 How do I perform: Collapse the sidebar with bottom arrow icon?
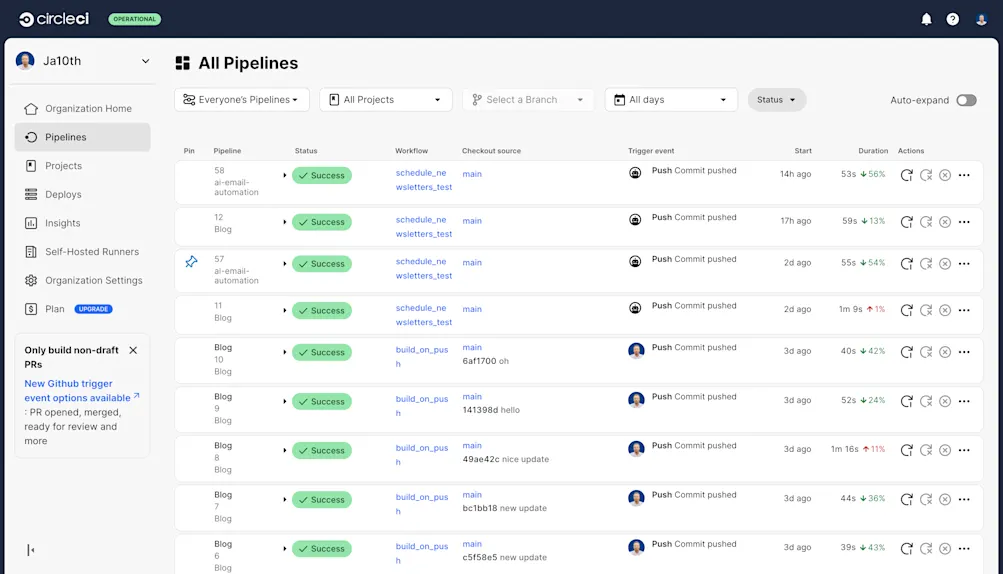(31, 550)
